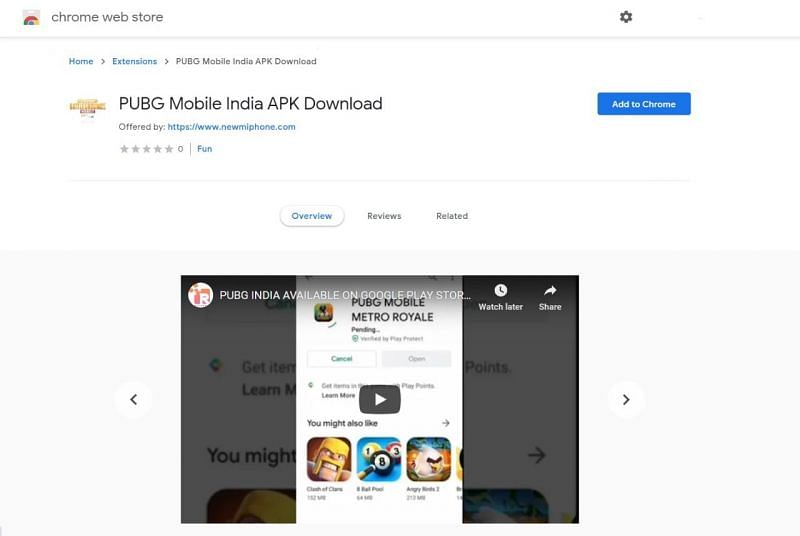The height and width of the screenshot is (536, 800).
Task: Open the Reviews tab
Action: 384,216
